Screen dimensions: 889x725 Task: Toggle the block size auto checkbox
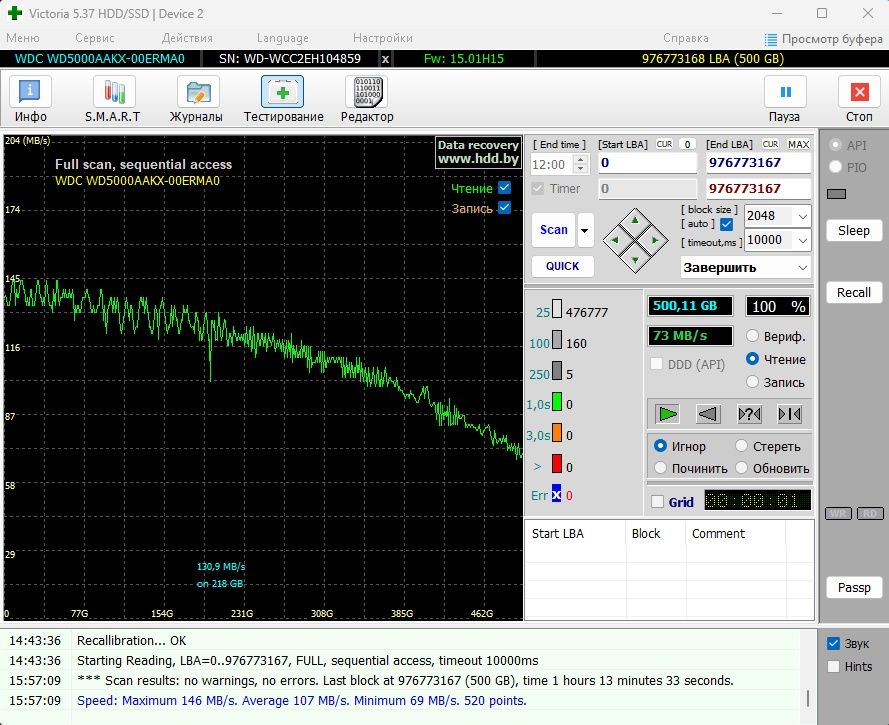726,224
